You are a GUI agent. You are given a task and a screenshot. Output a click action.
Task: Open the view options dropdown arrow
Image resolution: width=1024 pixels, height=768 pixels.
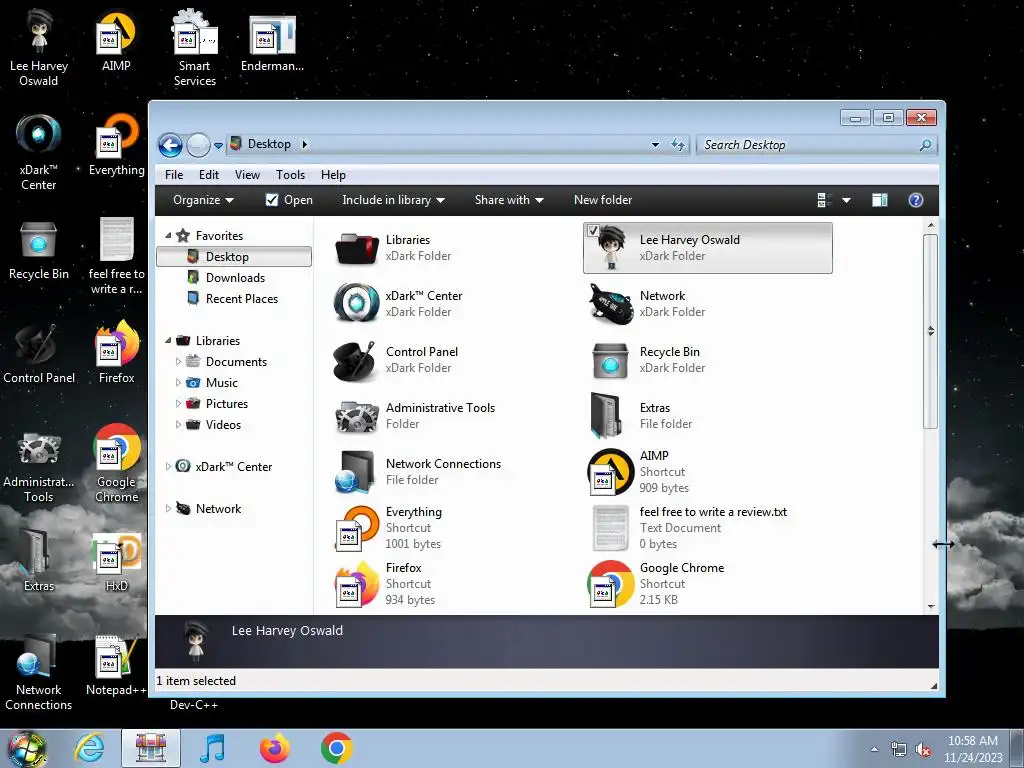(846, 200)
